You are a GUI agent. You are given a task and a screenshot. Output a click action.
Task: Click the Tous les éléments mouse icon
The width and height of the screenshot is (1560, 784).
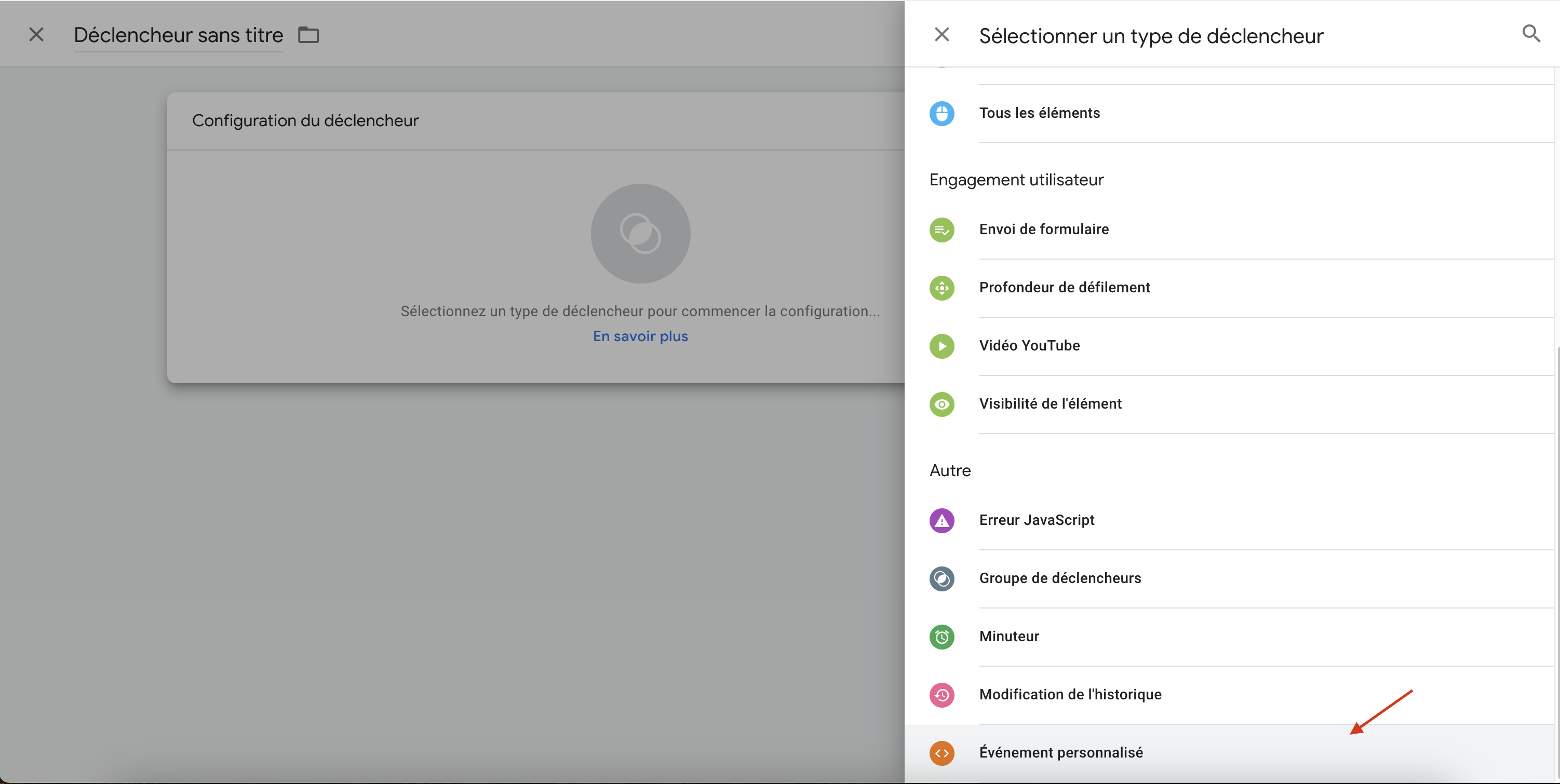tap(941, 113)
